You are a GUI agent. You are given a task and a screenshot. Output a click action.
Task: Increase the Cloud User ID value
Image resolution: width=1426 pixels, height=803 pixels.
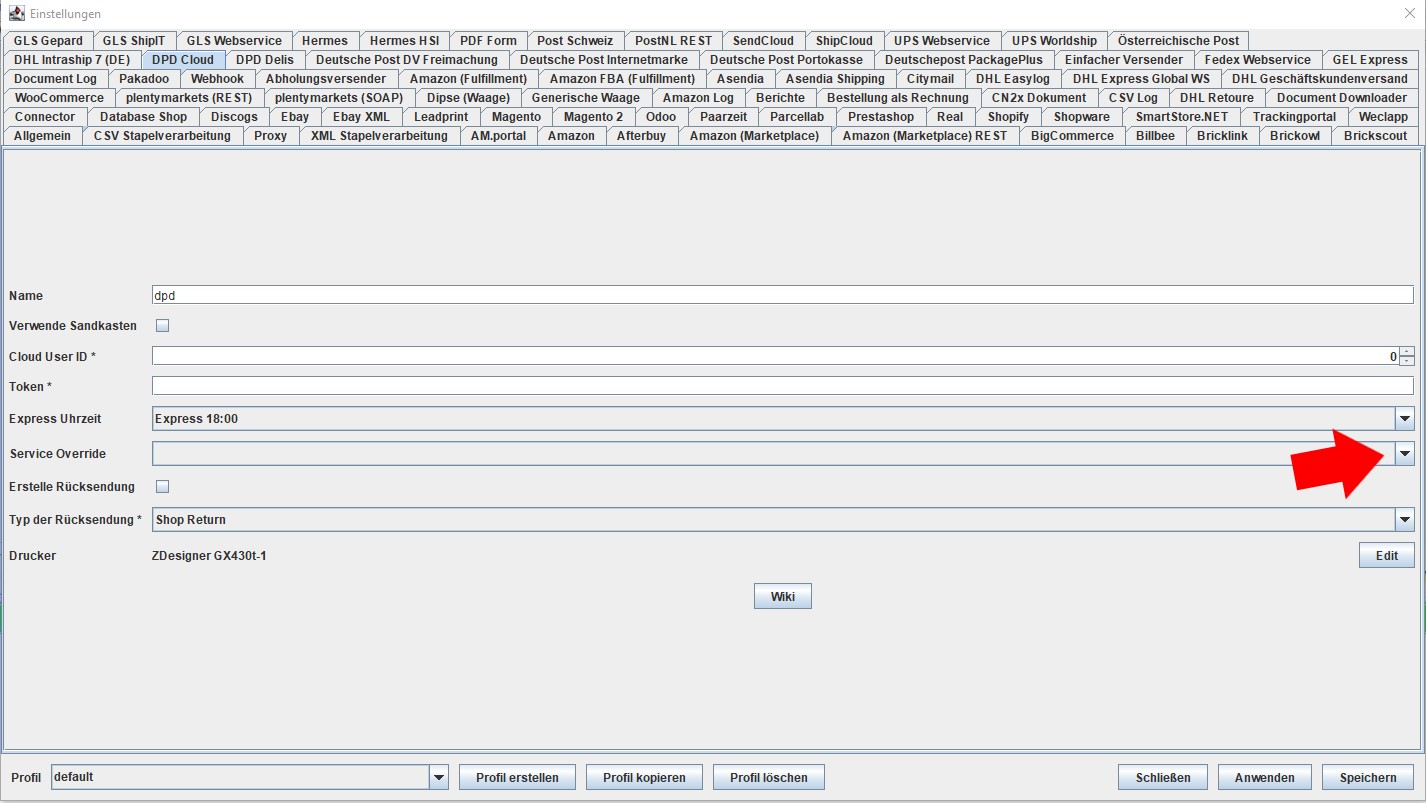point(1406,352)
